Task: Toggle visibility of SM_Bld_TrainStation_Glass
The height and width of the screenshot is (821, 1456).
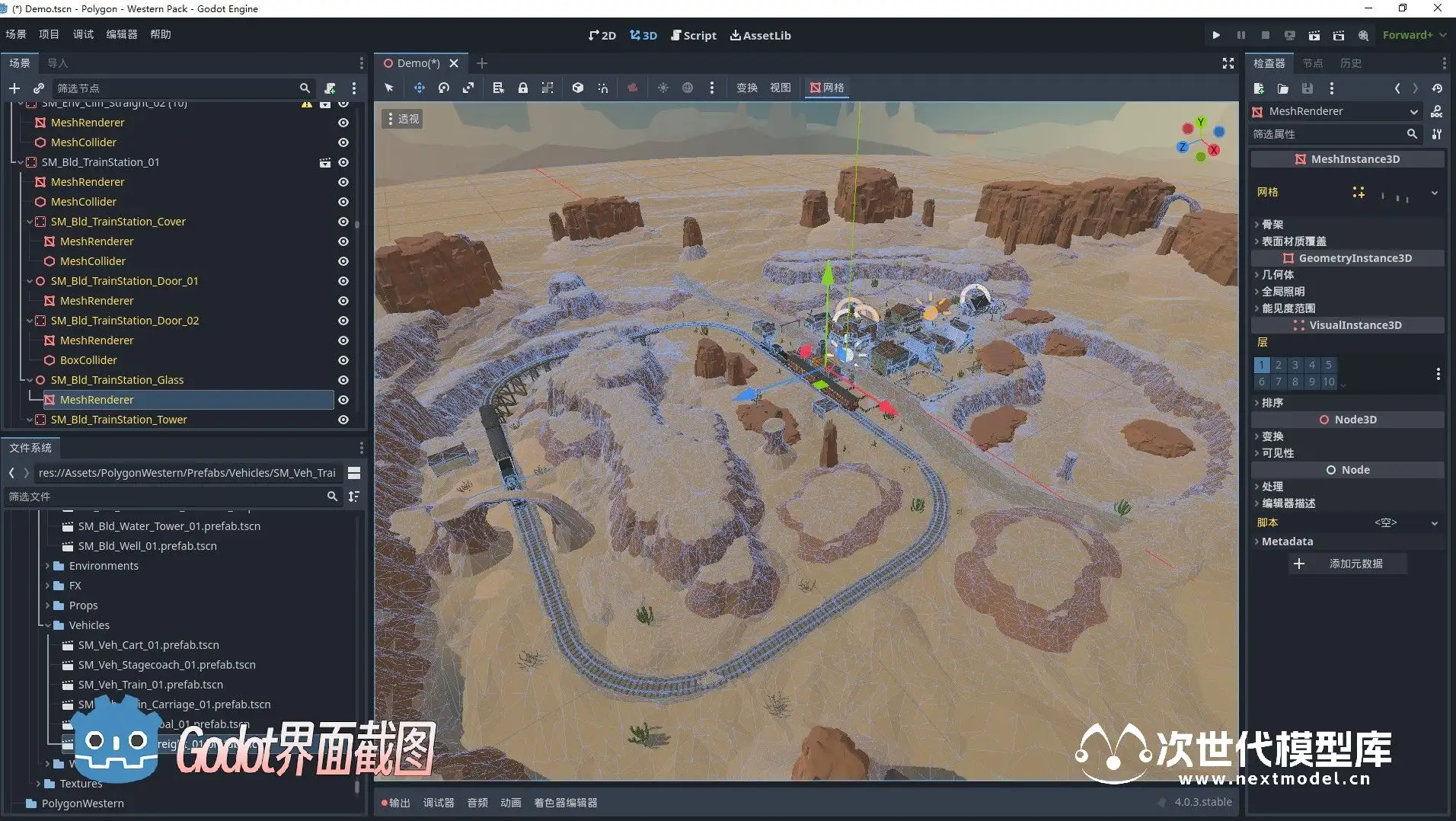Action: coord(343,380)
